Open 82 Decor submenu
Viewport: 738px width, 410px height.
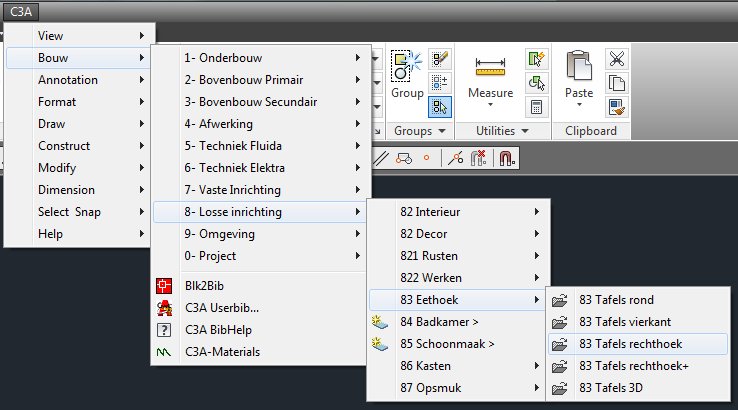(x=456, y=233)
